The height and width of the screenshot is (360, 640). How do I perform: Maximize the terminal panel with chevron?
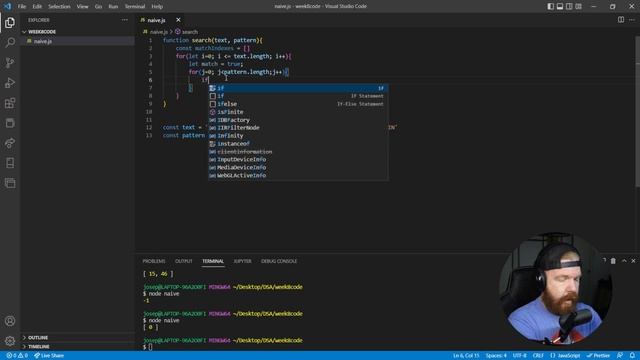(624, 261)
